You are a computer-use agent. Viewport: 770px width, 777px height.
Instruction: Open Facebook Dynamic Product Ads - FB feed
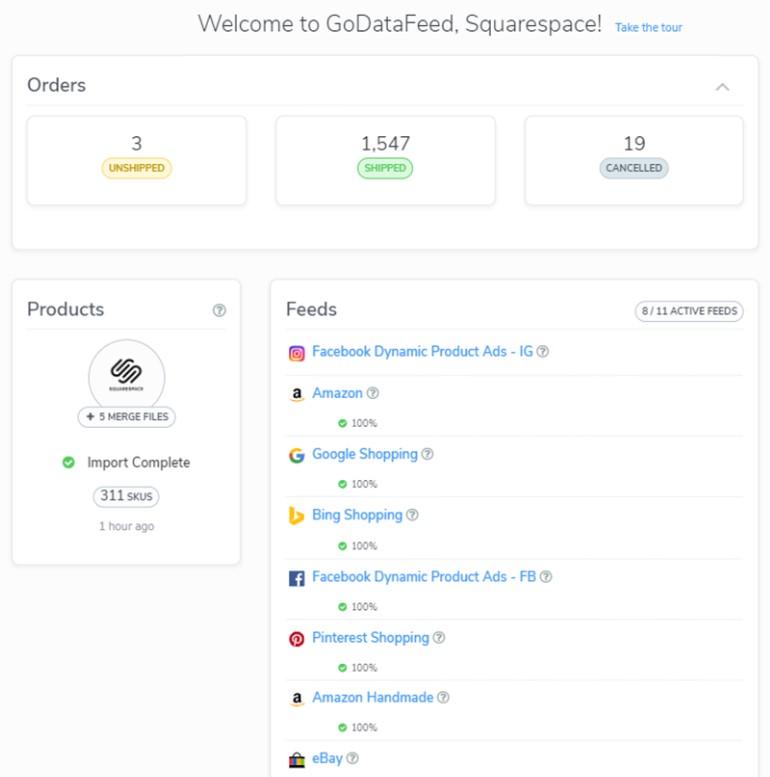point(424,577)
